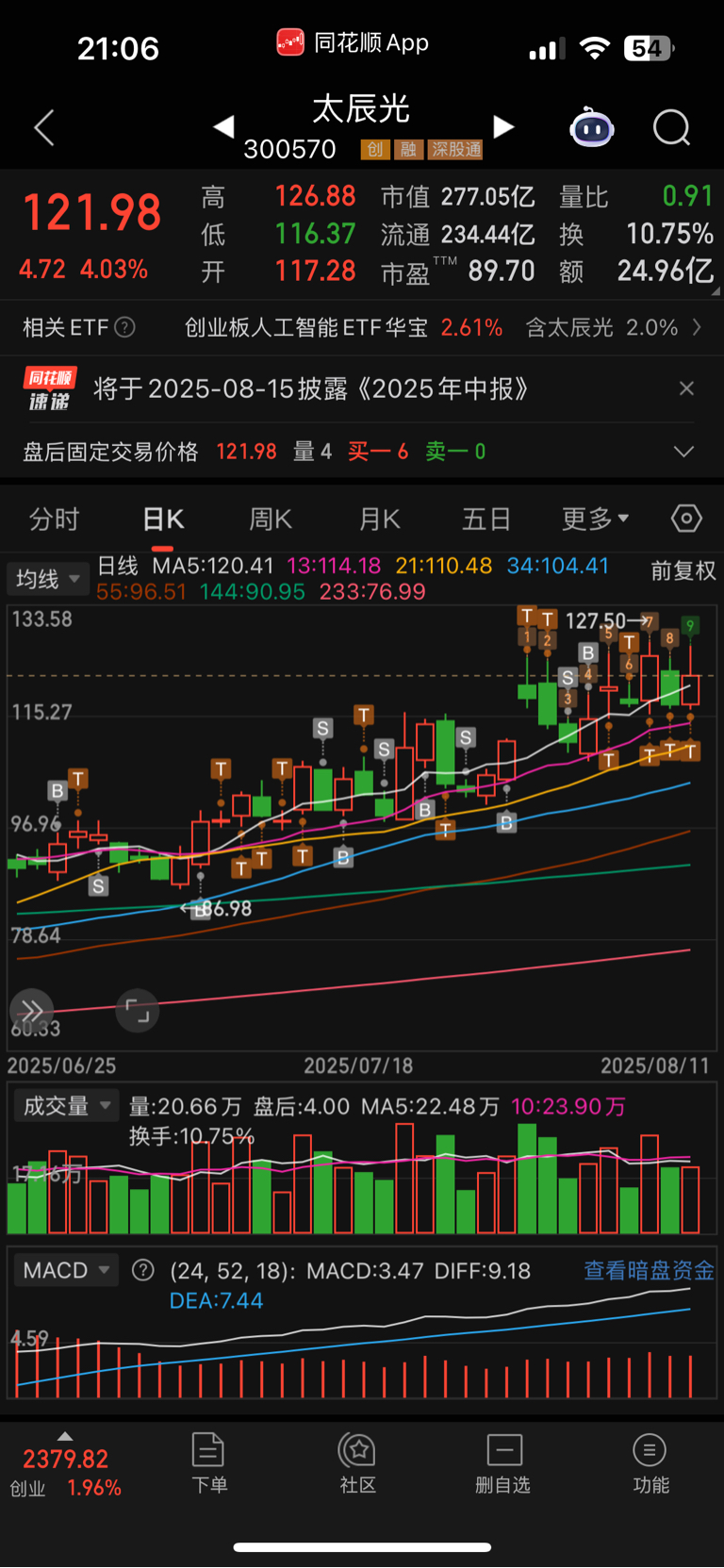Tap the green 9 signal marker
Image resolution: width=724 pixels, height=1568 pixels.
coord(691,626)
